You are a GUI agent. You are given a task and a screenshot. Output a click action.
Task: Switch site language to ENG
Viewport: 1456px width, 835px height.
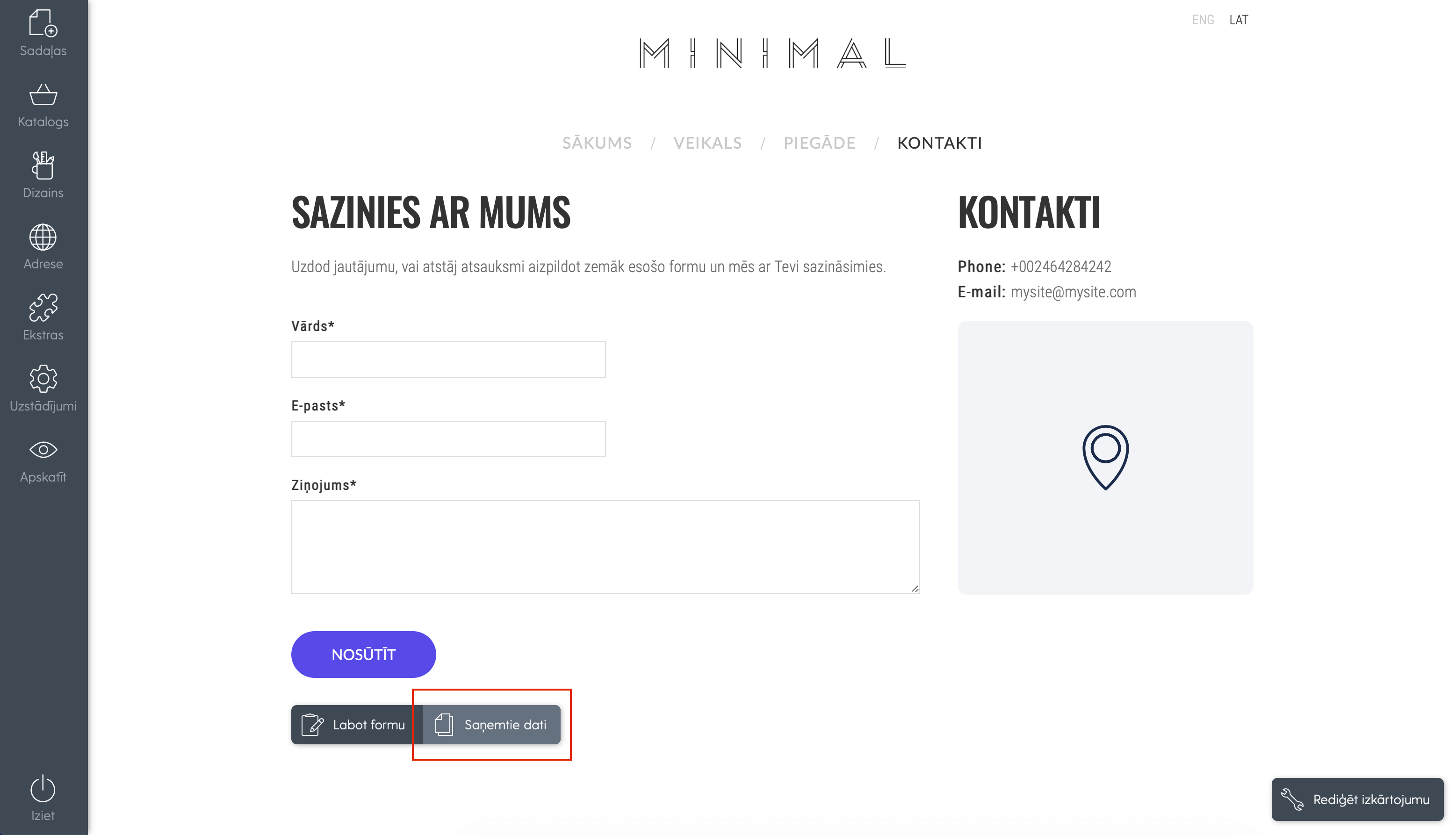click(1203, 20)
